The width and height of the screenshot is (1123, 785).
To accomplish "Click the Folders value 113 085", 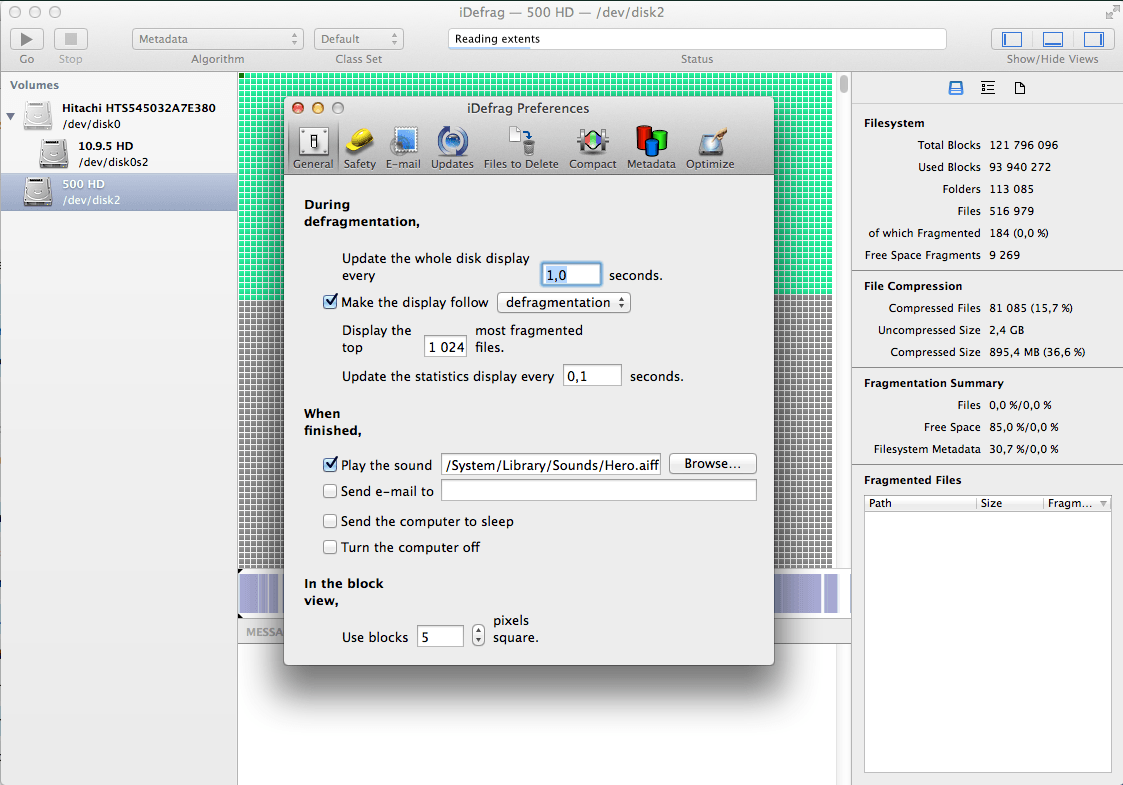I will click(x=1011, y=189).
